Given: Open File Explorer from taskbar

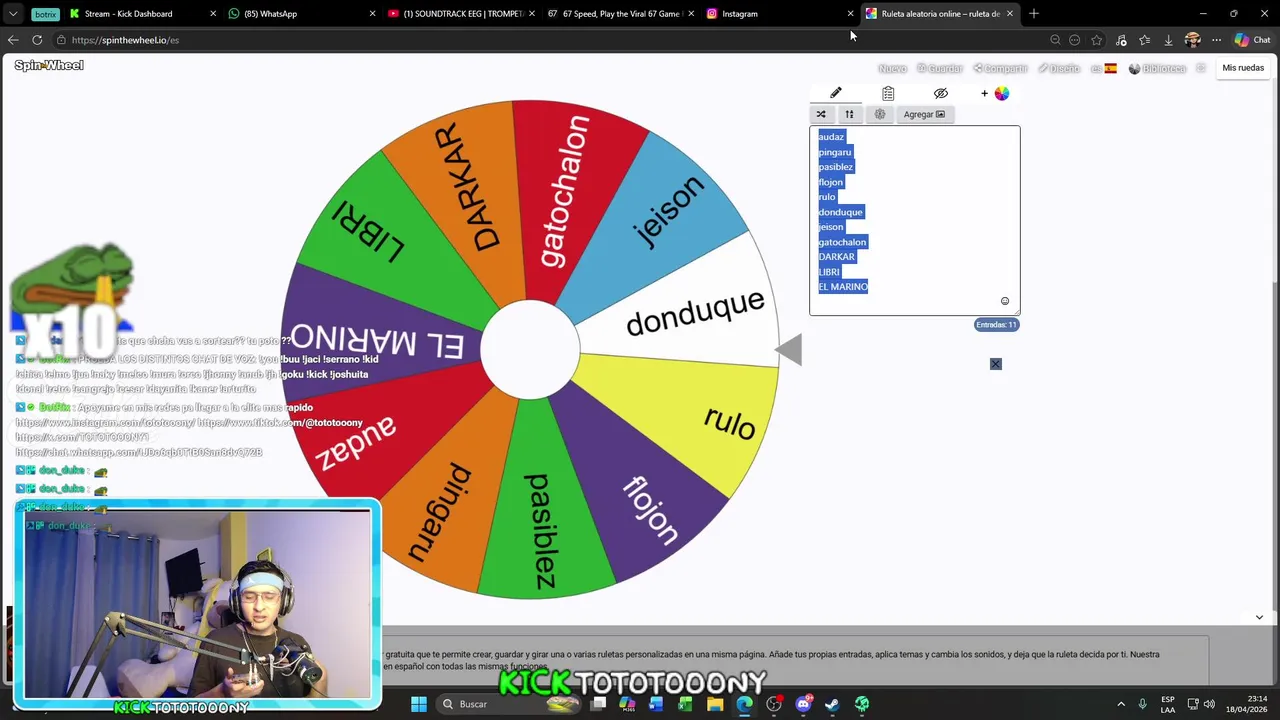Looking at the screenshot, I should (715, 704).
